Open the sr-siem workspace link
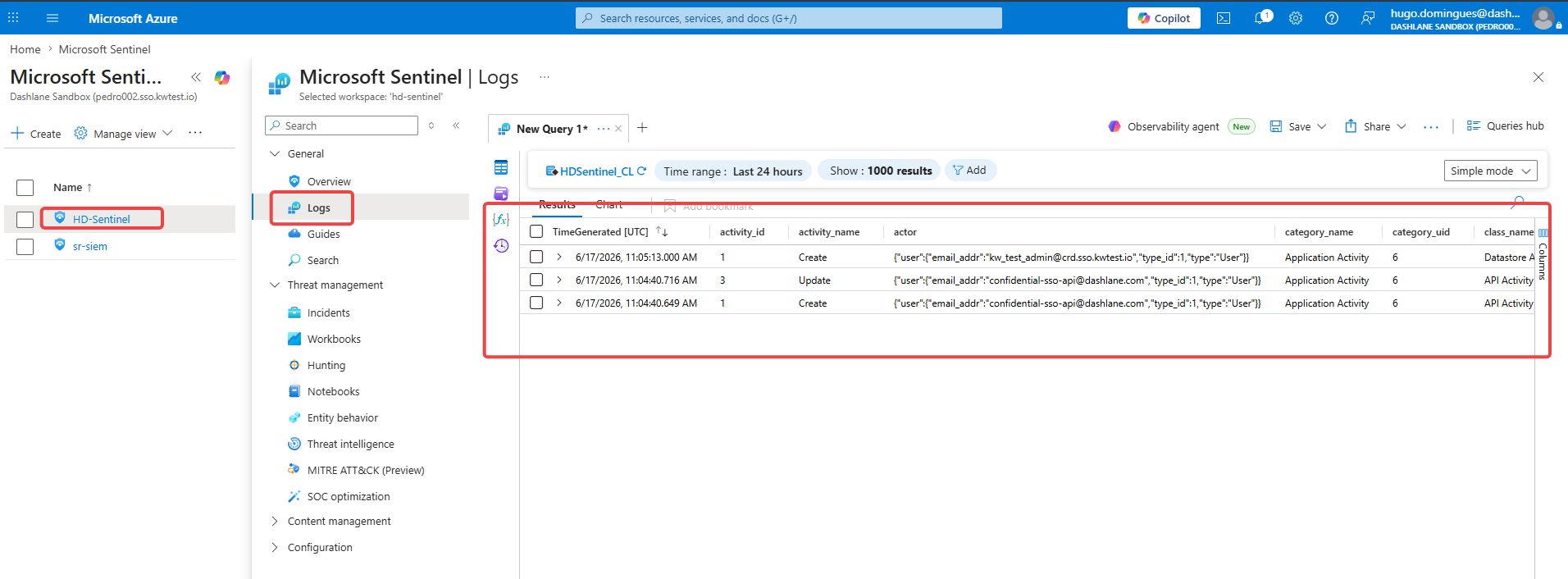Screen dimensions: 1568x579 tap(90, 246)
